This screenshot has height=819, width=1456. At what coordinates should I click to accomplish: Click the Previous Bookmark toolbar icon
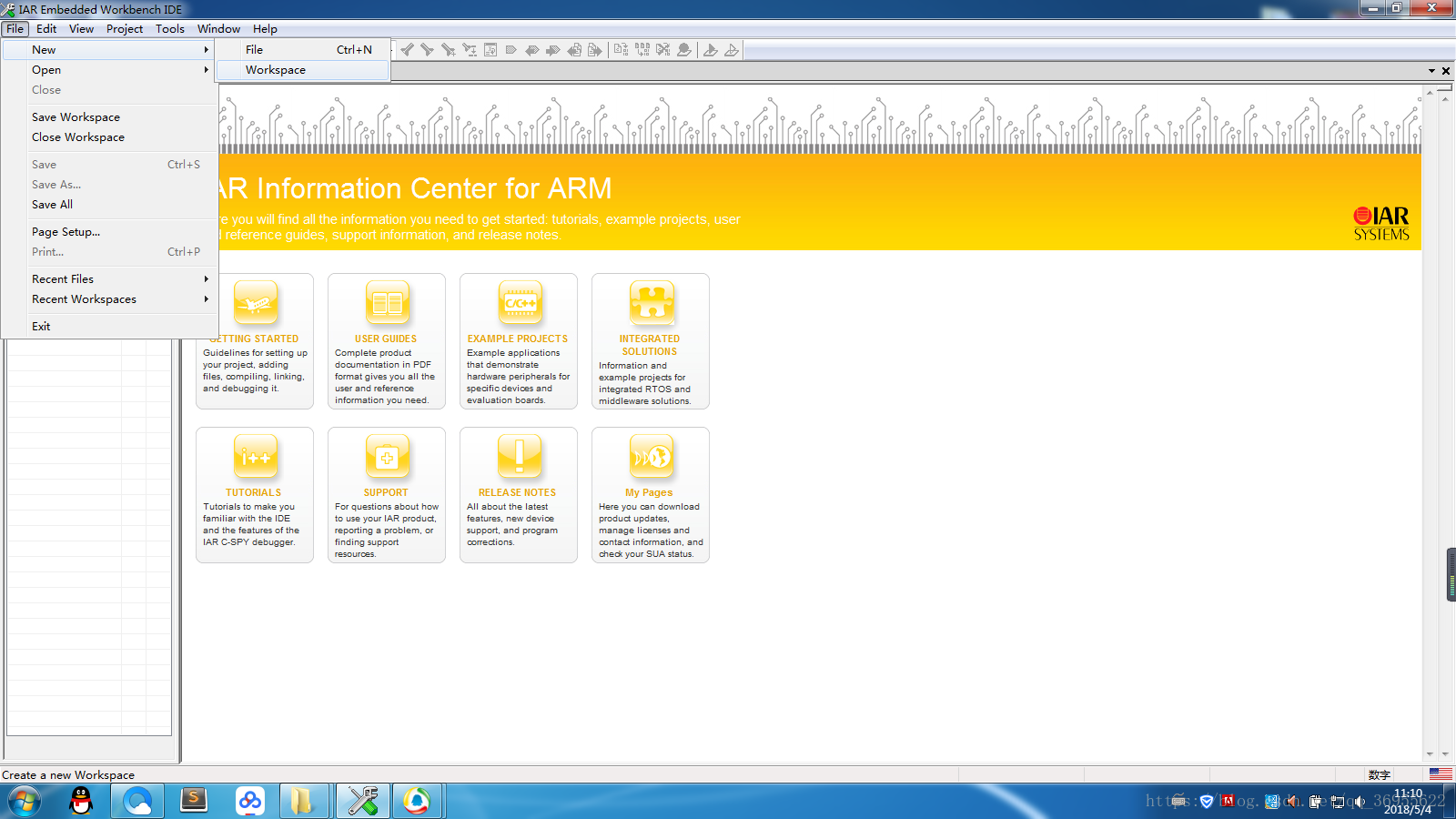[x=532, y=49]
